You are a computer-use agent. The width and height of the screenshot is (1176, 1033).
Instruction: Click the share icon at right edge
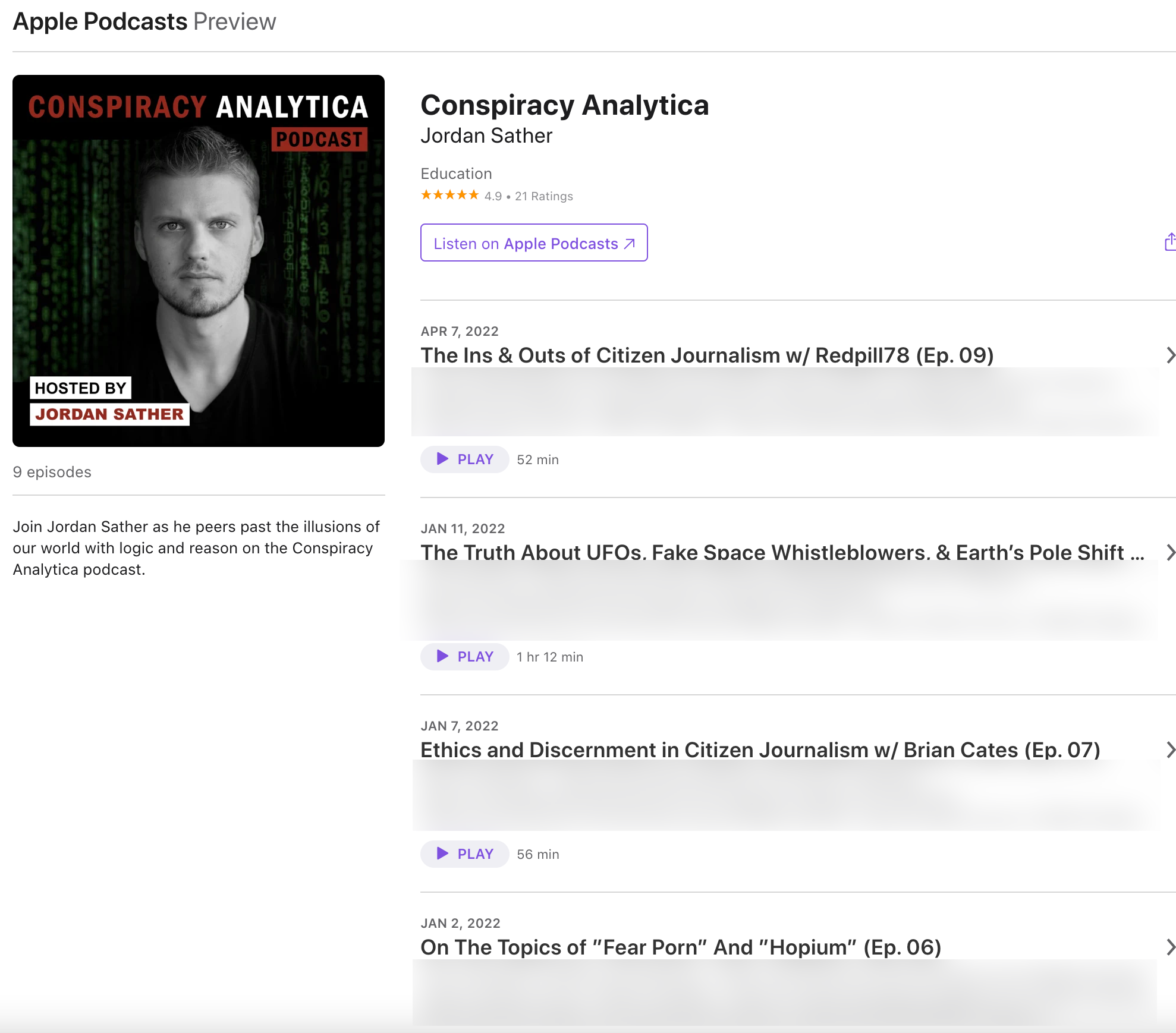(1169, 242)
